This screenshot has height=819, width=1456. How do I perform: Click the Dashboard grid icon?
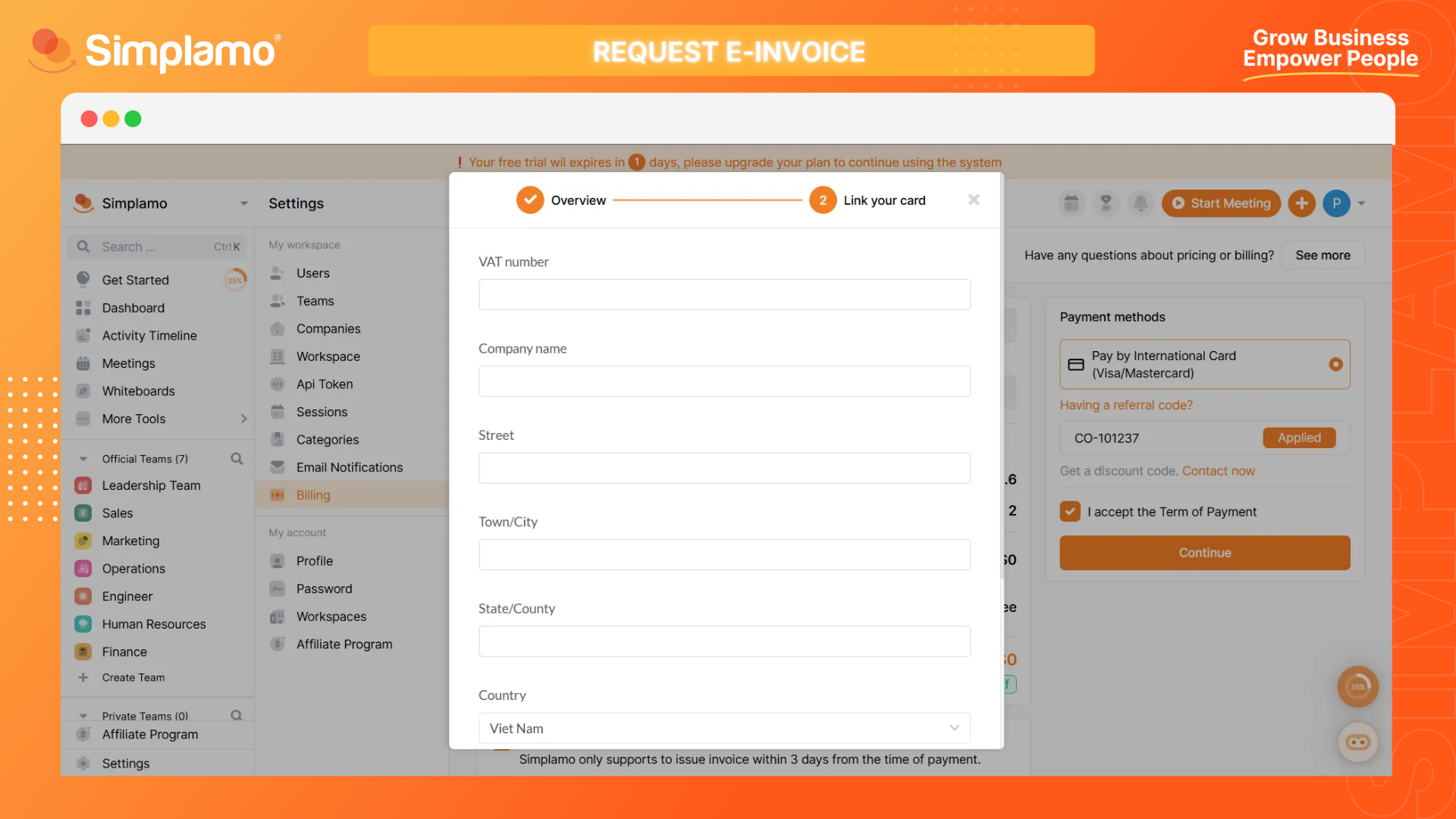(83, 307)
